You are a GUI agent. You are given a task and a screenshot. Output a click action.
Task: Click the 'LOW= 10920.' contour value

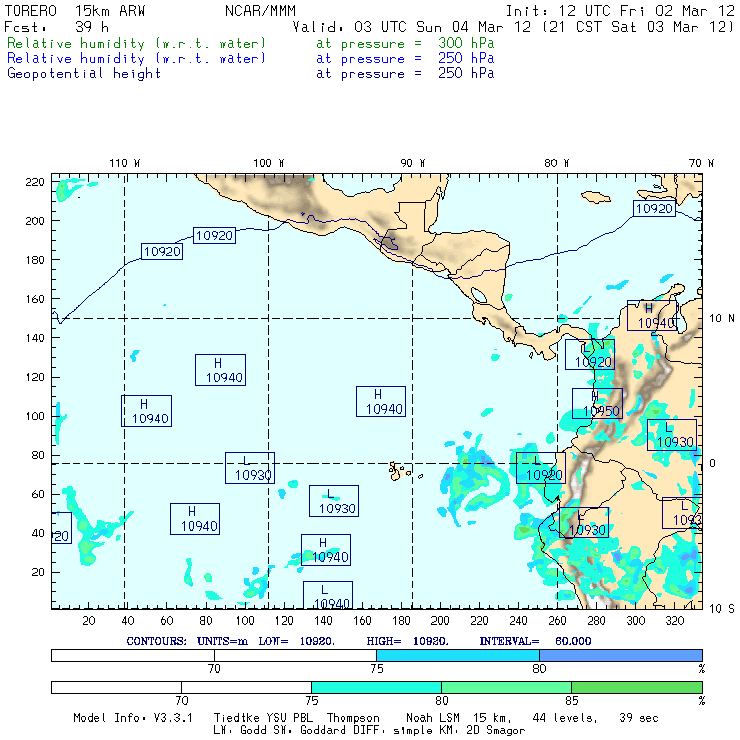pos(296,641)
